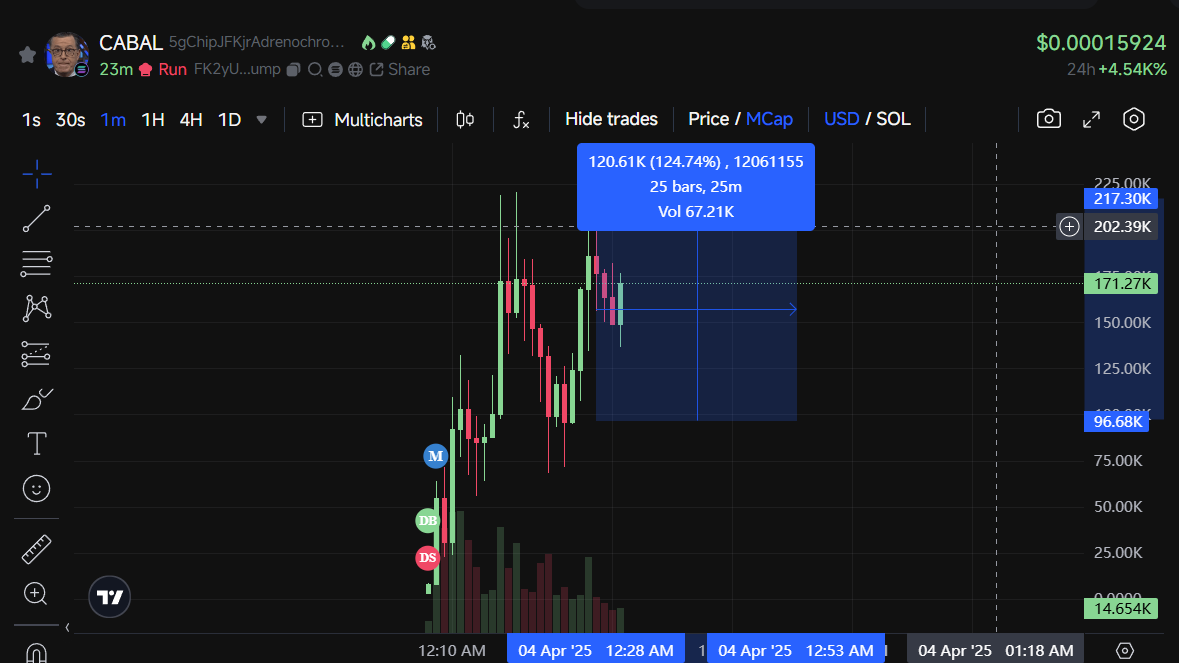Click the blue M migration marker
The height and width of the screenshot is (663, 1179).
coord(435,456)
